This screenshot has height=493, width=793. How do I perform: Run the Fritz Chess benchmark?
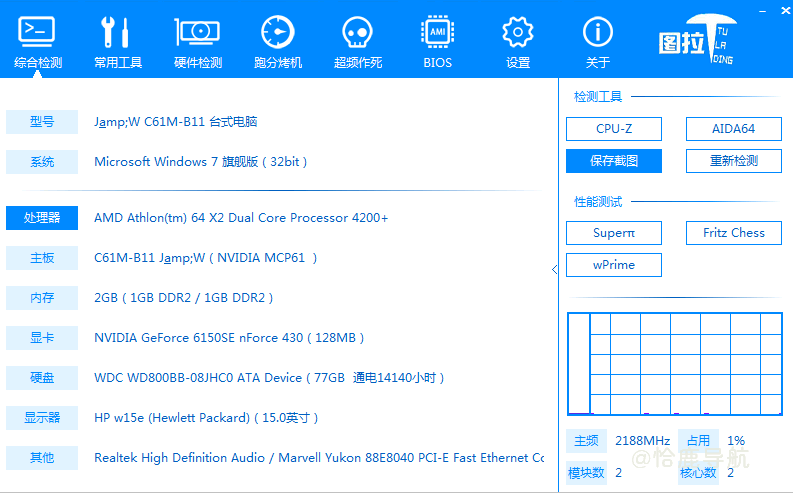(x=733, y=233)
